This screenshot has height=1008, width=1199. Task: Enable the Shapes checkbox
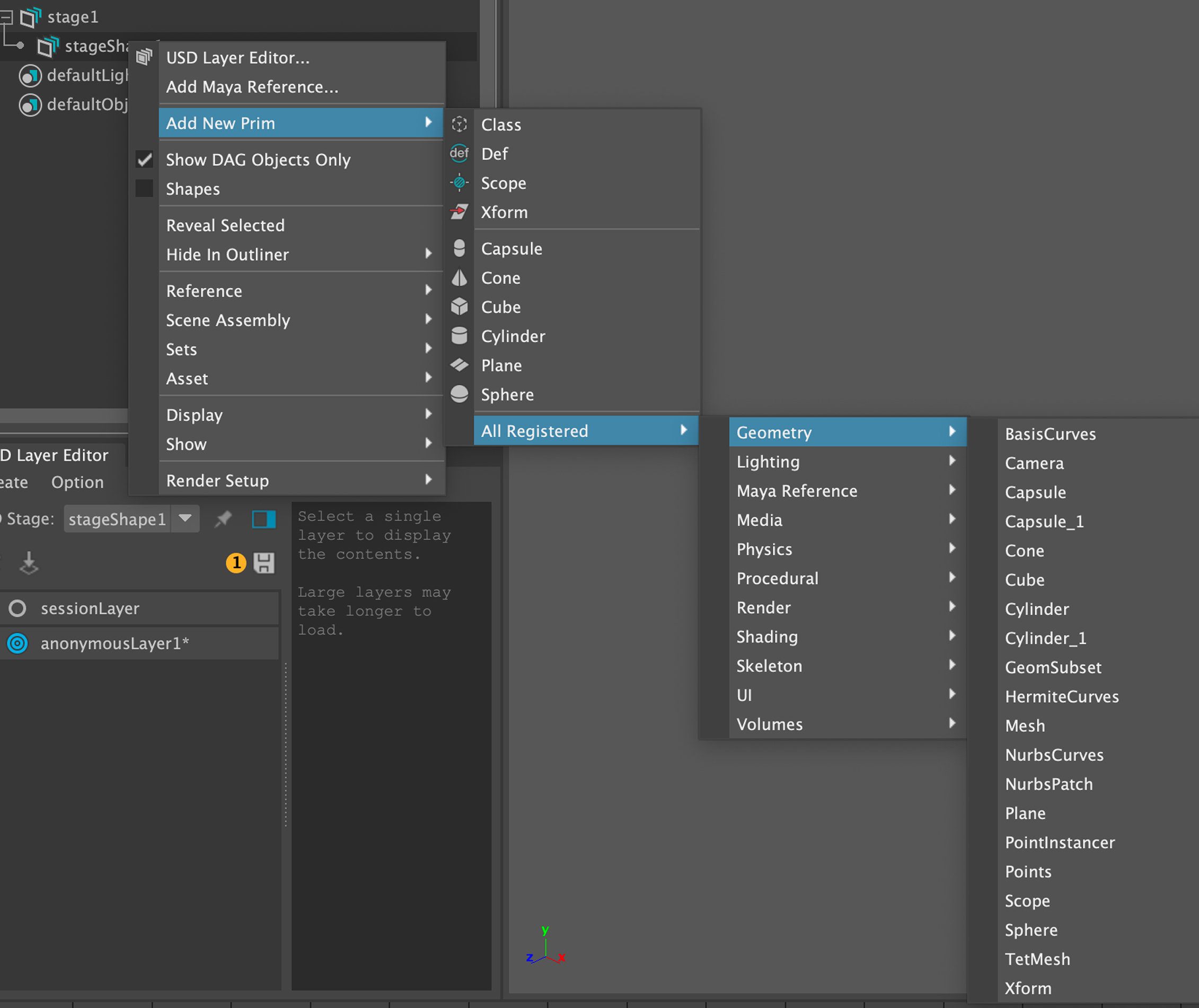[145, 189]
